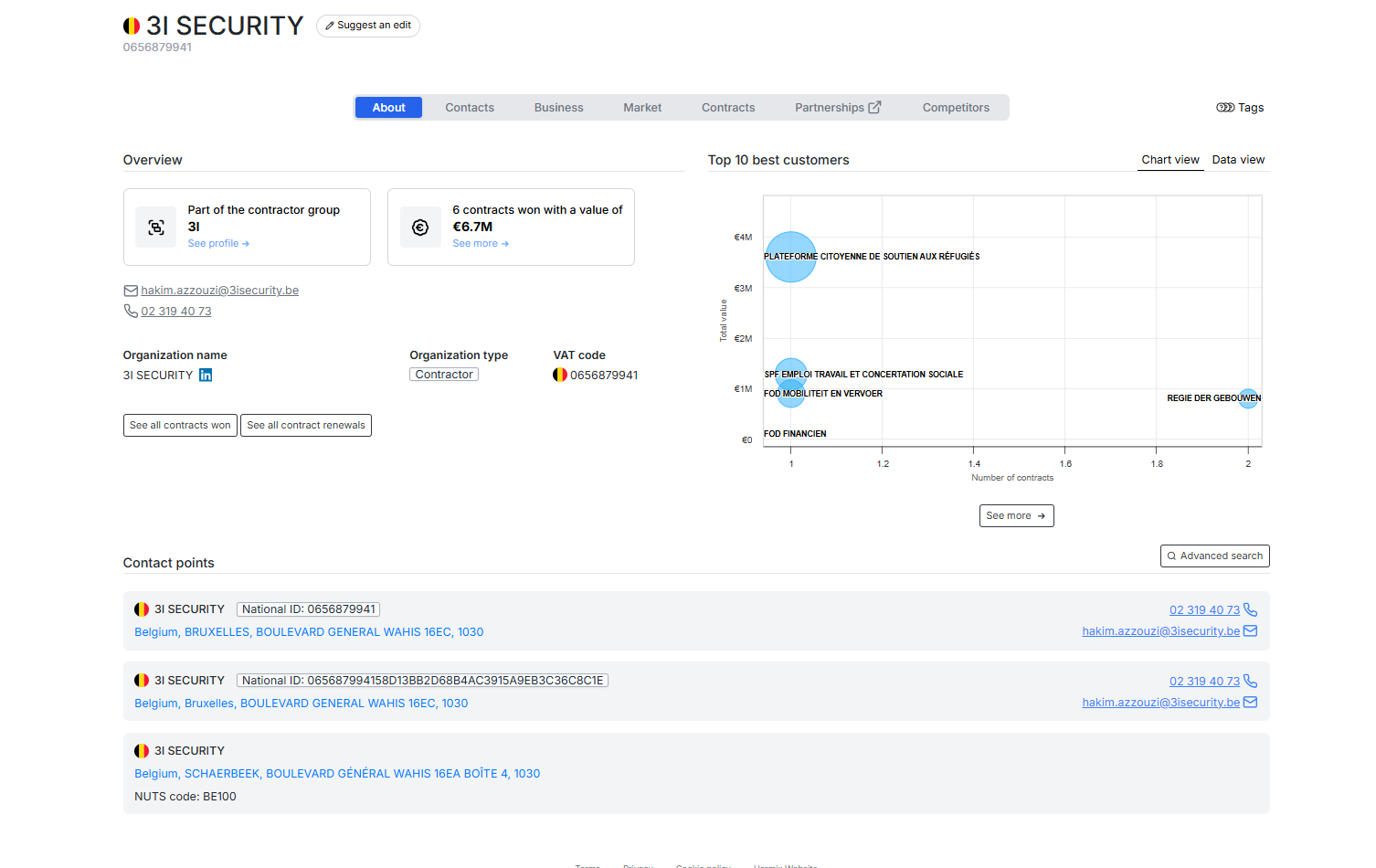Open the SCHAERBEEK BOULEVARD GÉNÉRAL WAHIS address link
Screen dimensions: 1376x868
pyautogui.click(x=337, y=774)
